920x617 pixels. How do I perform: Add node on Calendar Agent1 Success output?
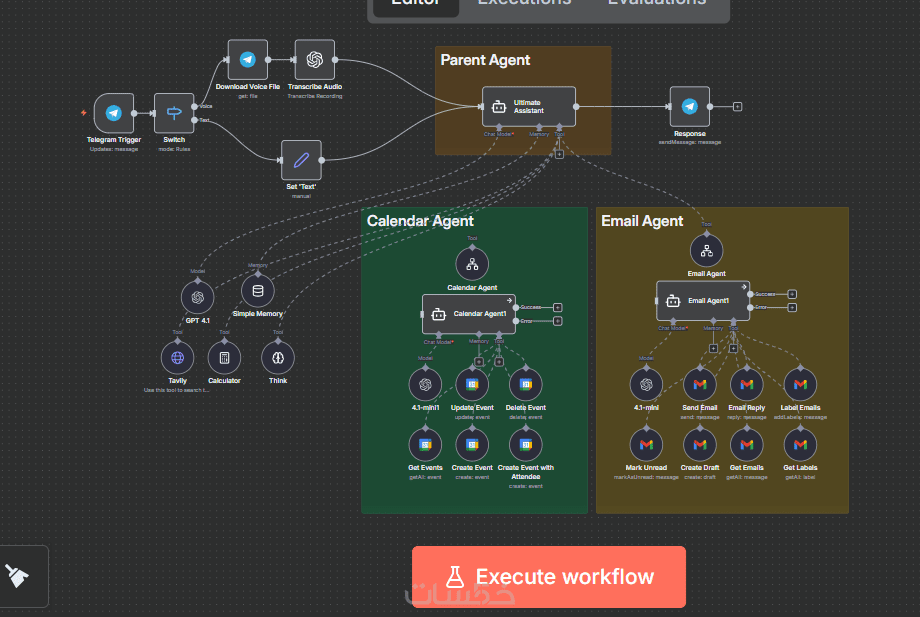point(558,307)
